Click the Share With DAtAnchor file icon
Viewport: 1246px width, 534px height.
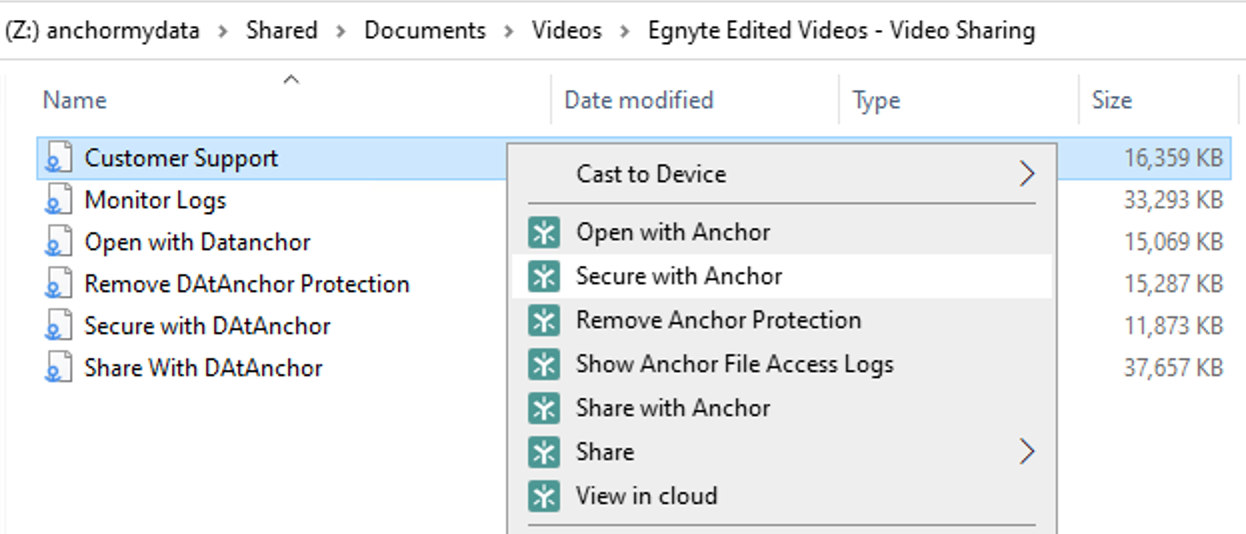[59, 369]
